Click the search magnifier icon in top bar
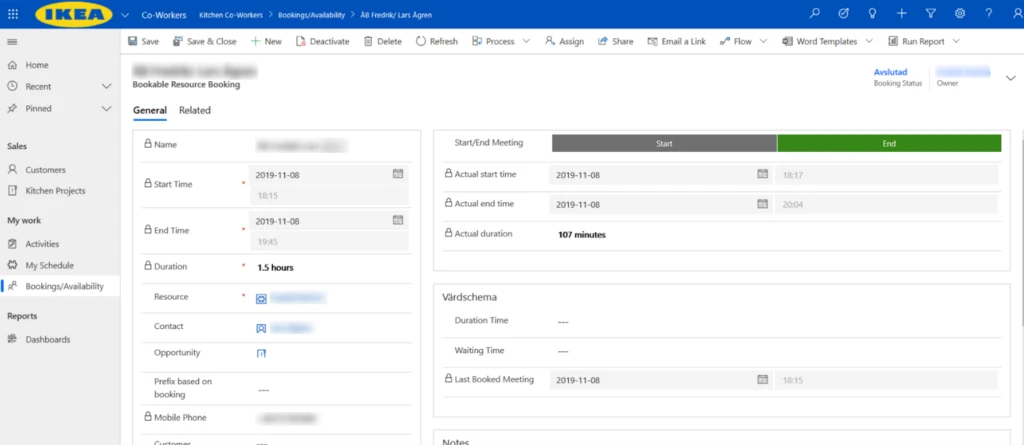 click(815, 14)
